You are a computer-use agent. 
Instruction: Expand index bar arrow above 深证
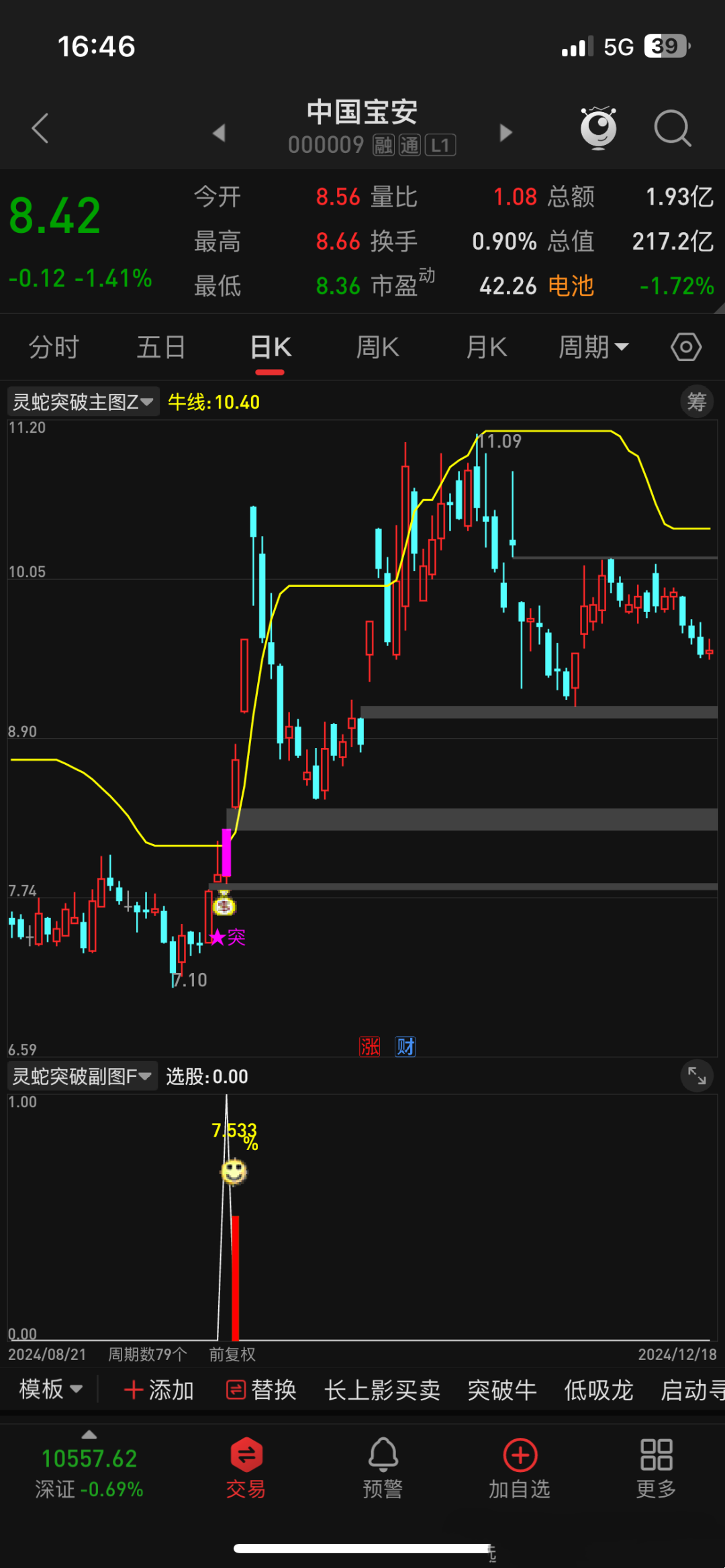[89, 1435]
